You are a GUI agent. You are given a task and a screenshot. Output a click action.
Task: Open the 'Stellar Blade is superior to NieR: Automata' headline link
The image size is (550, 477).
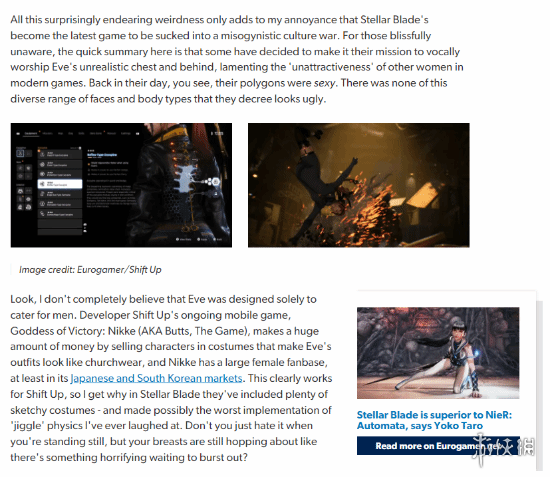[x=434, y=420]
